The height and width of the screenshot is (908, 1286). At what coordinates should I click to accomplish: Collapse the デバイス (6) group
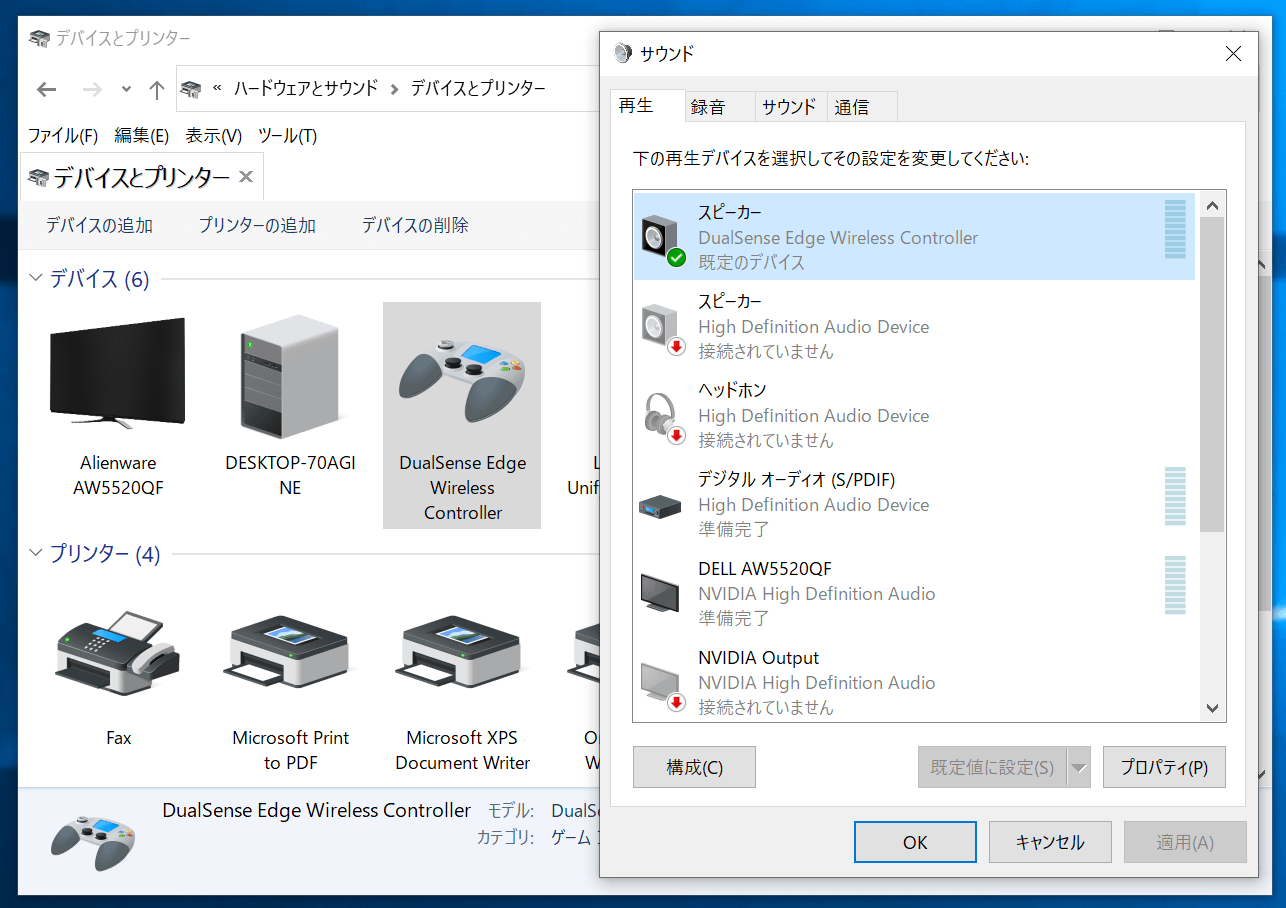[x=36, y=278]
